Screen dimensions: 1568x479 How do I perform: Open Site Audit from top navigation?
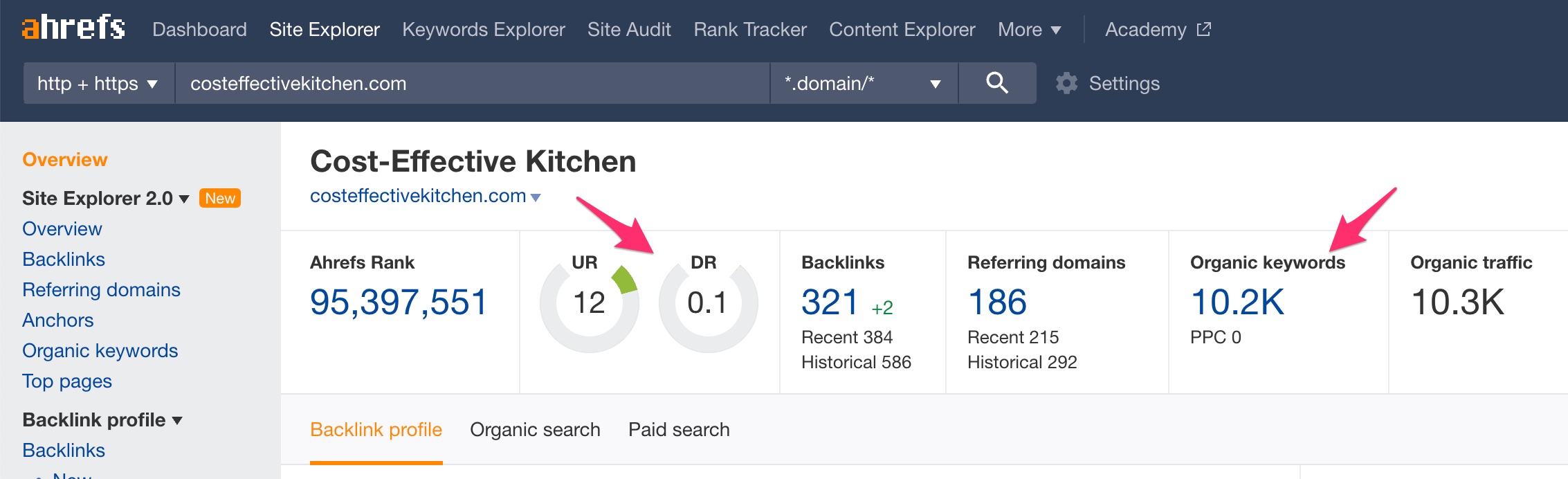tap(629, 29)
